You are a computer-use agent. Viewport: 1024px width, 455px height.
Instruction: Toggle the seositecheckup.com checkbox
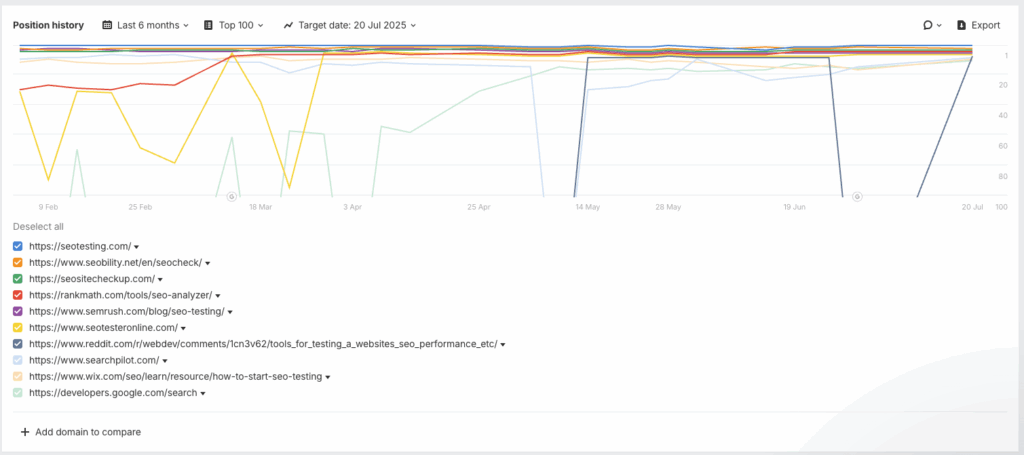18,279
